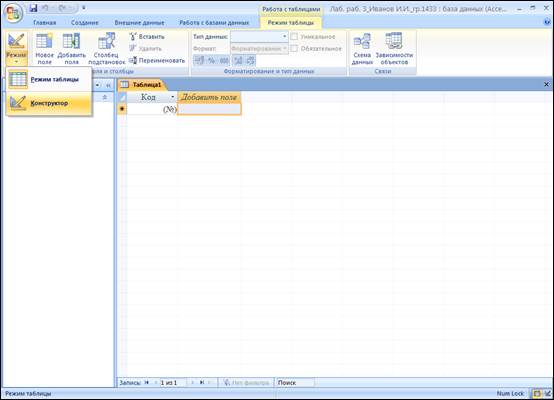Collapse the Режим dropdown arrow
The image size is (554, 400).
[x=16, y=61]
